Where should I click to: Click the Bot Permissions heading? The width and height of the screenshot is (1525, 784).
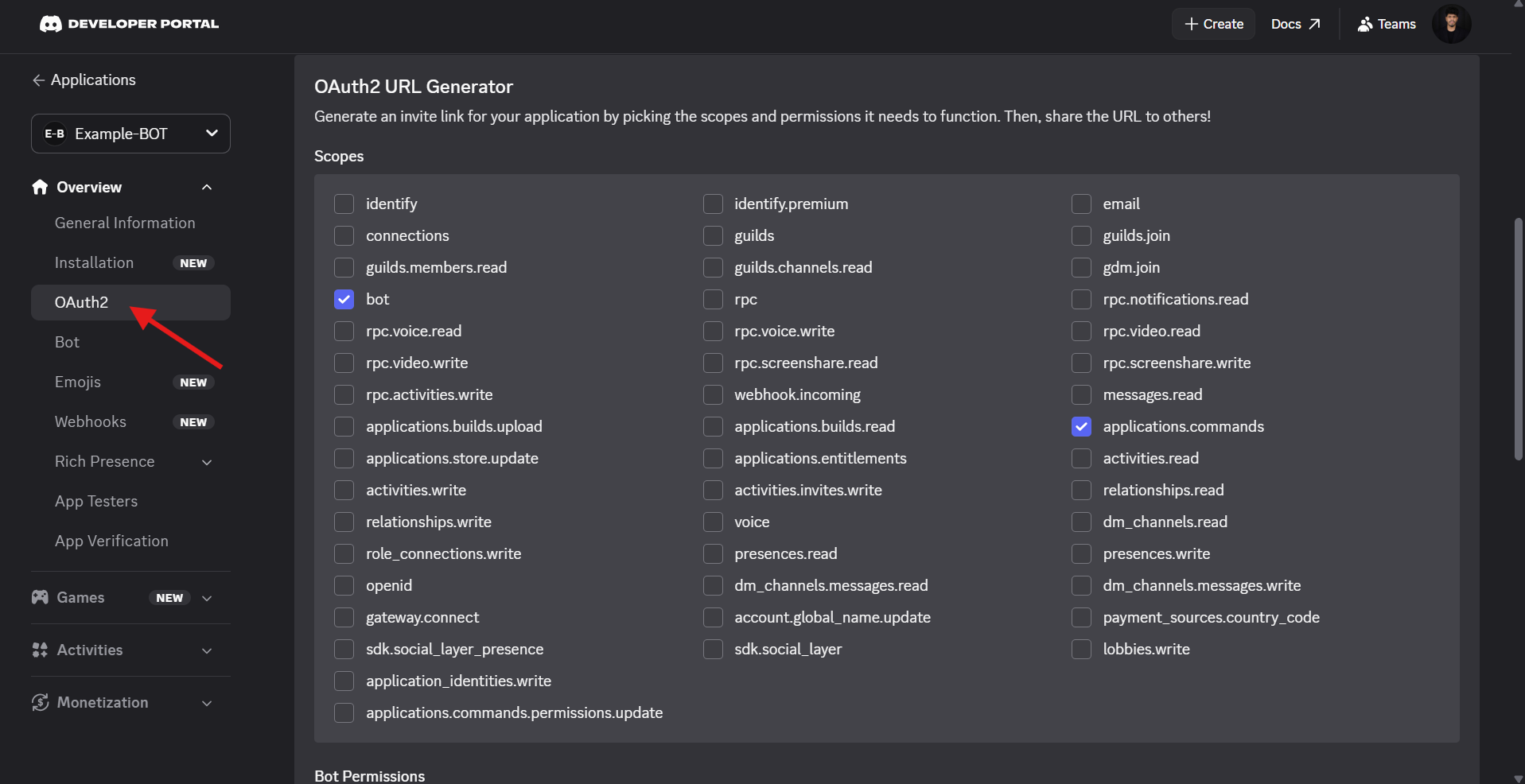369,776
